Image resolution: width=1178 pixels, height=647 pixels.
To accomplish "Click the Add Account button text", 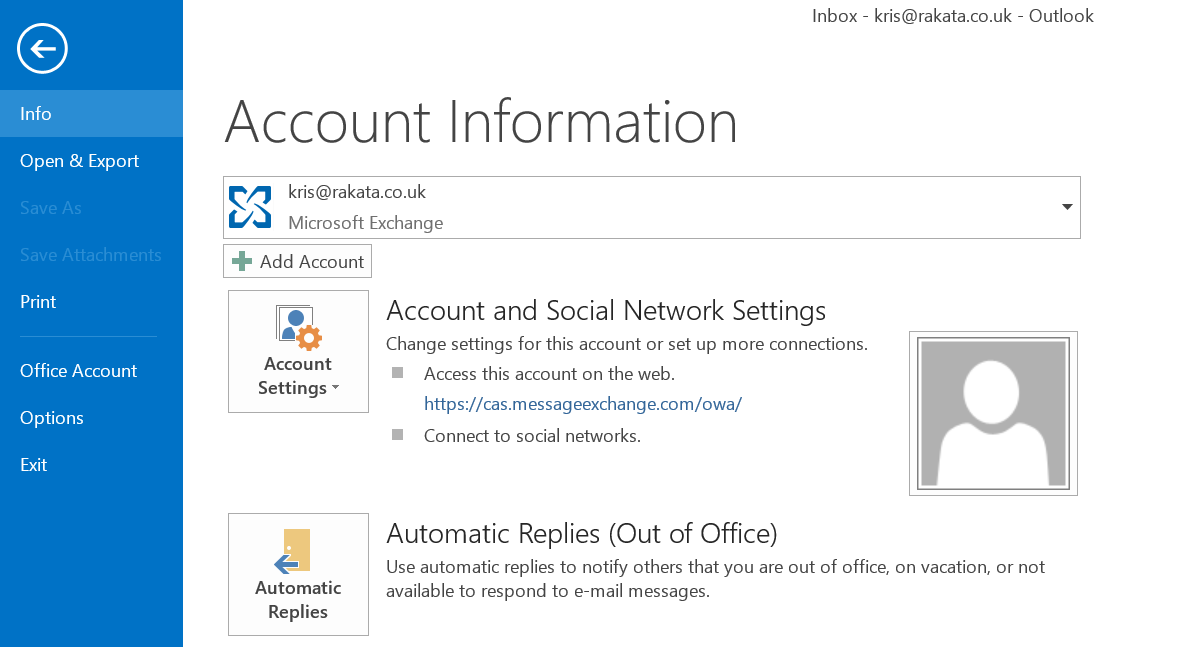I will 312,262.
